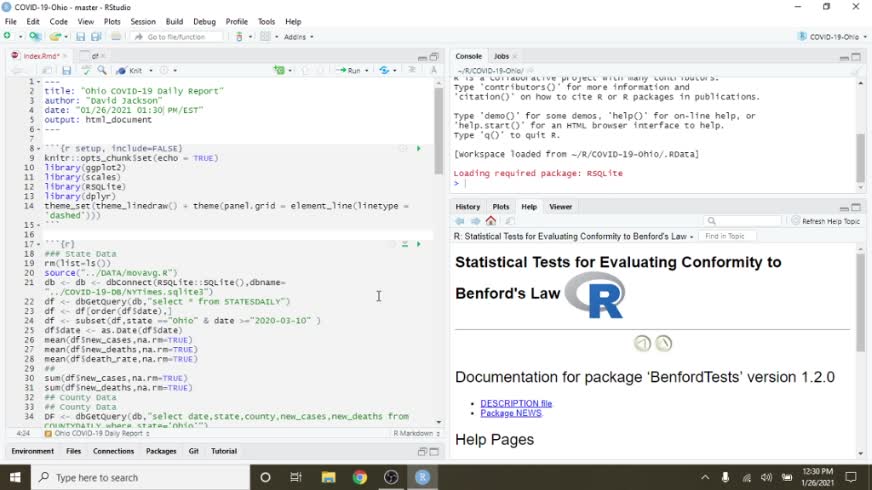Image resolution: width=872 pixels, height=490 pixels.
Task: Run current chunk on line 17
Action: 419,244
